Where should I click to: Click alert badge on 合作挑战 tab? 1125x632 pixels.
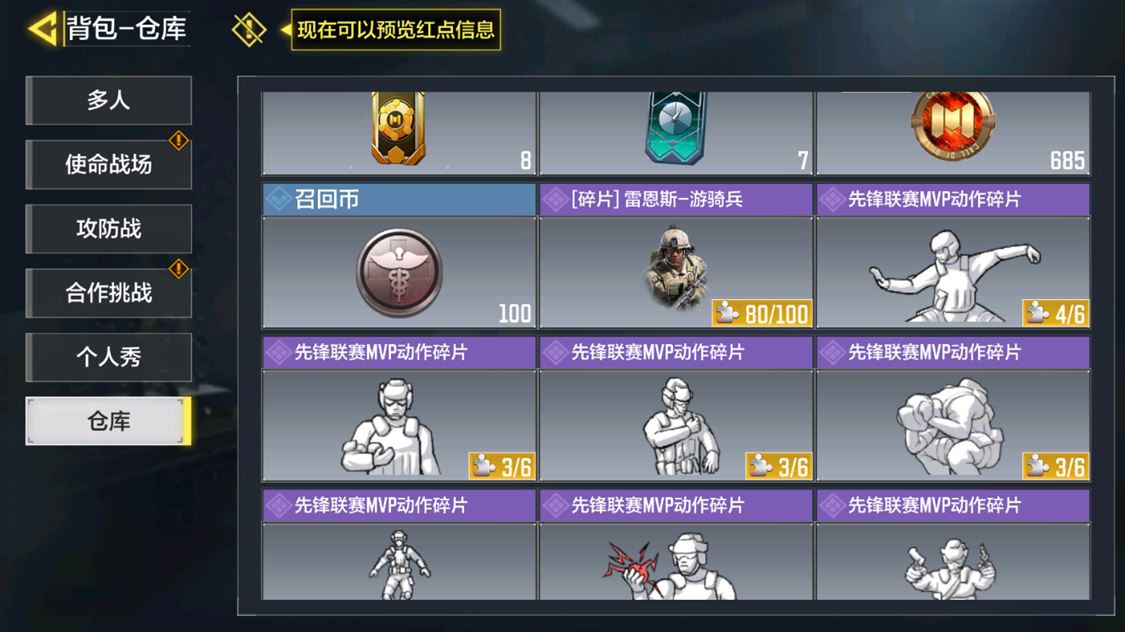click(178, 269)
